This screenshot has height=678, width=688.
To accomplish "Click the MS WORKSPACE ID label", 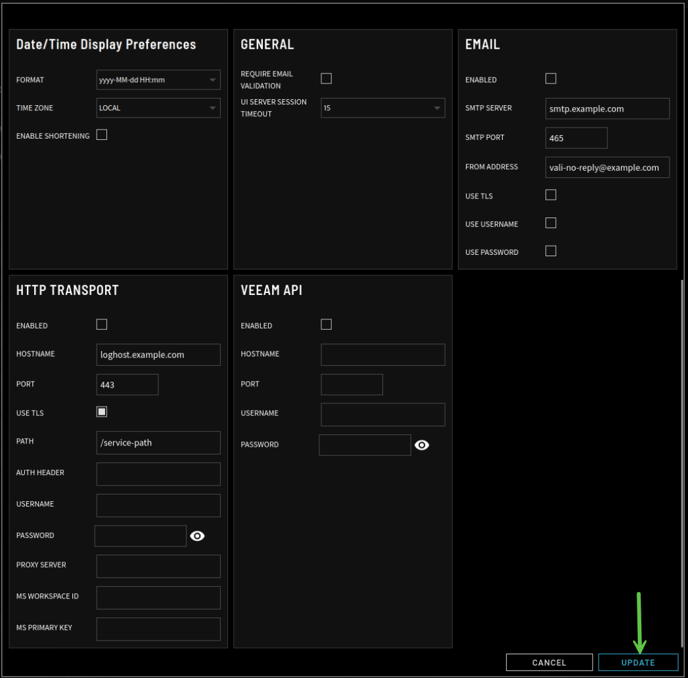I will [x=47, y=596].
